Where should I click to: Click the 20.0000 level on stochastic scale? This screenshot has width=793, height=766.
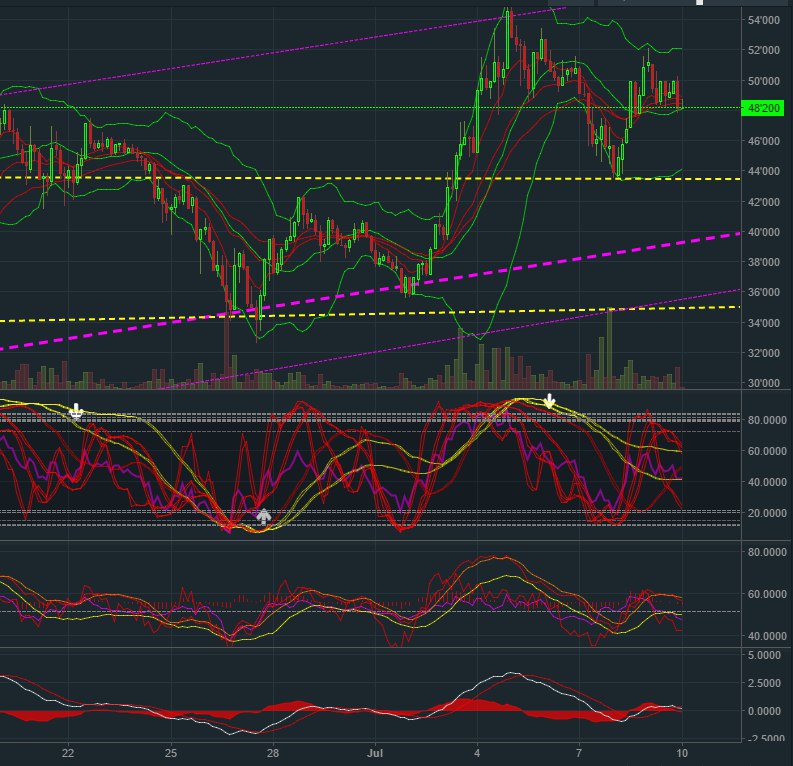pos(767,513)
